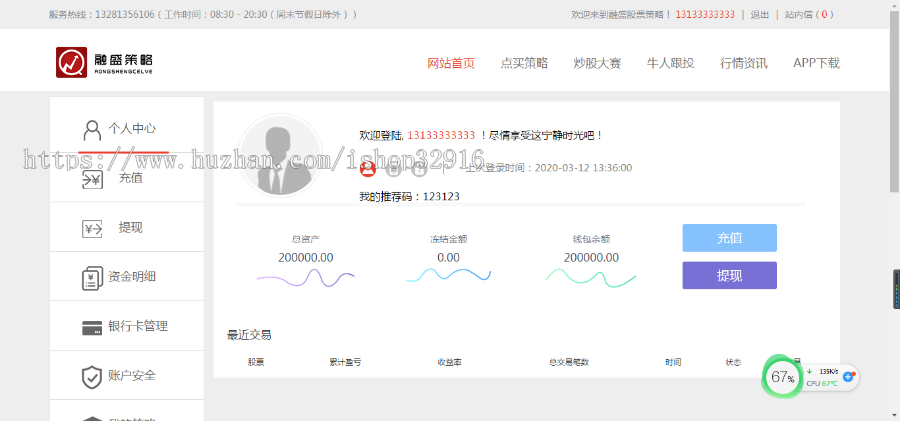Image resolution: width=900 pixels, height=421 pixels.
Task: Click account number 13133333333 in top bar
Action: [x=705, y=14]
